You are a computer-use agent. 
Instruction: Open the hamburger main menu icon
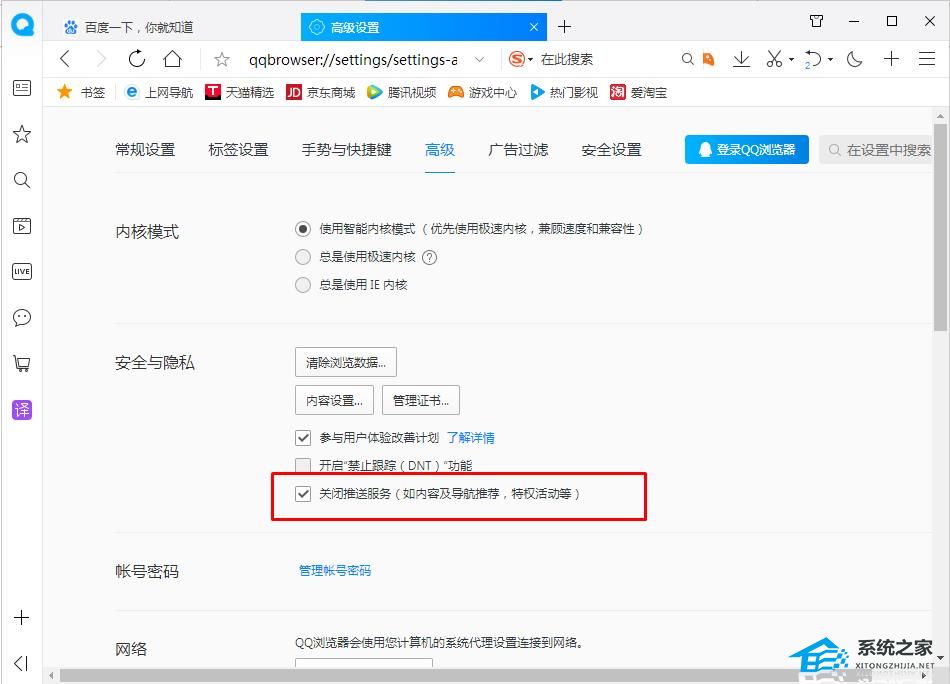tap(926, 59)
